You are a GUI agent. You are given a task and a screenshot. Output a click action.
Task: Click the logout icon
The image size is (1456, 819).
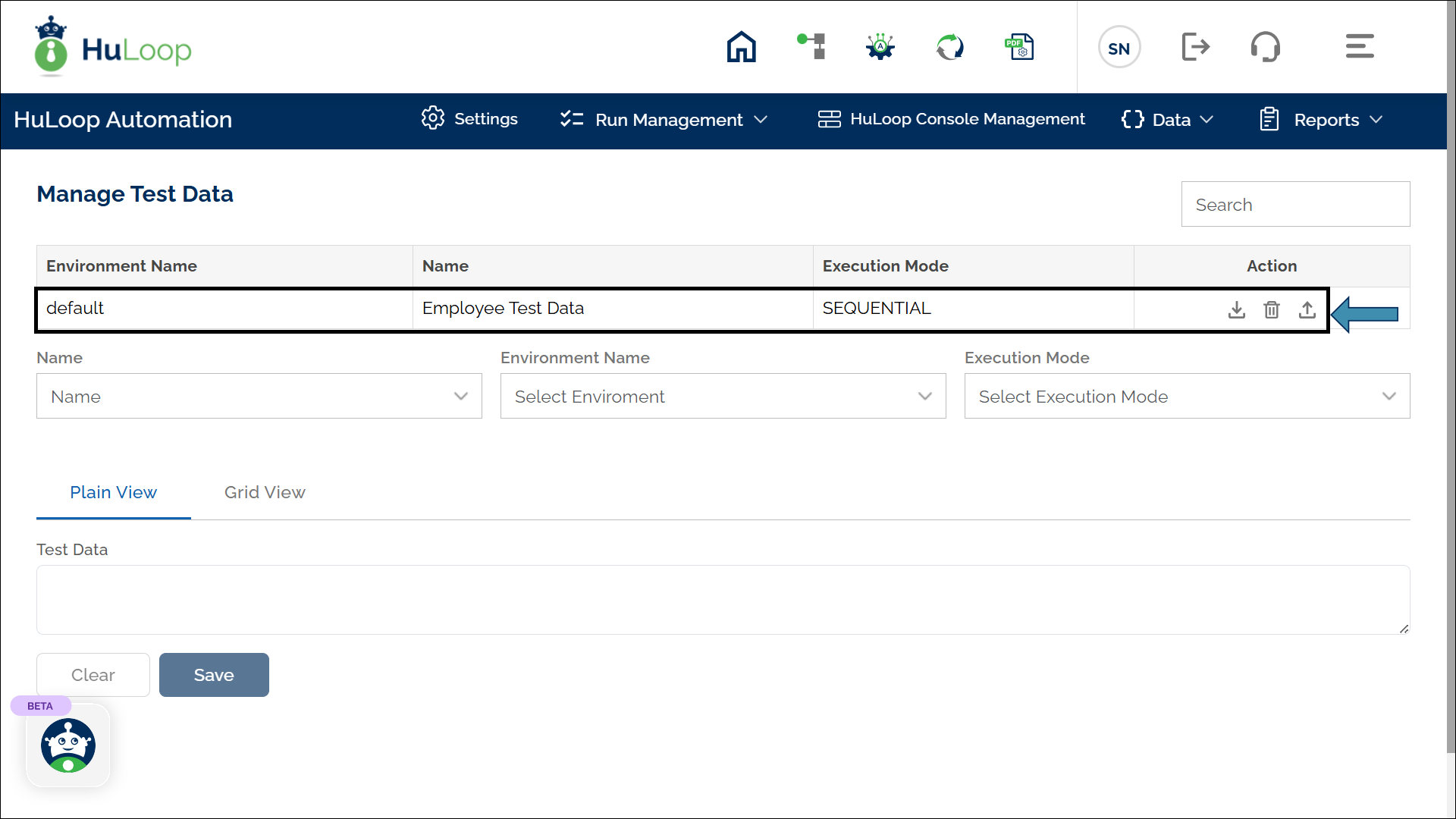(1195, 47)
